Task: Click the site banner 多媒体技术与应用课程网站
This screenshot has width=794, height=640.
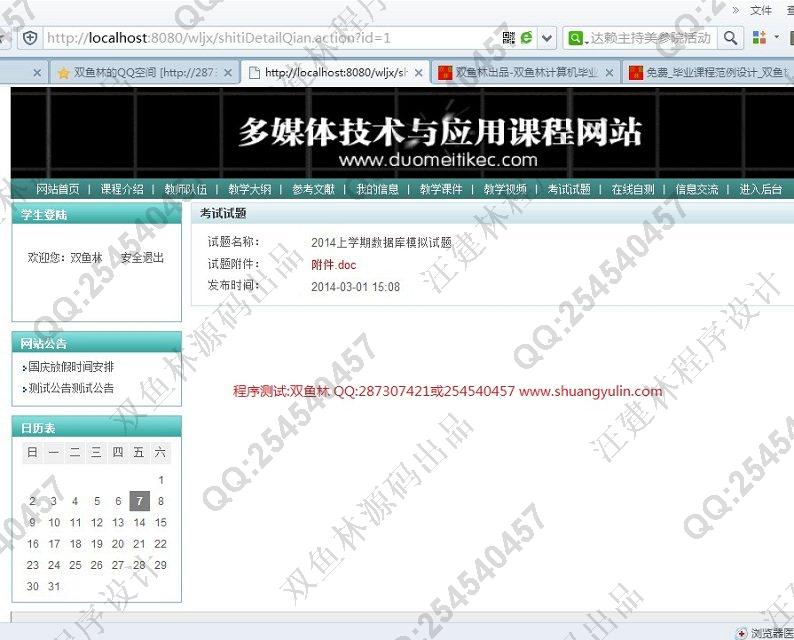Action: click(440, 132)
